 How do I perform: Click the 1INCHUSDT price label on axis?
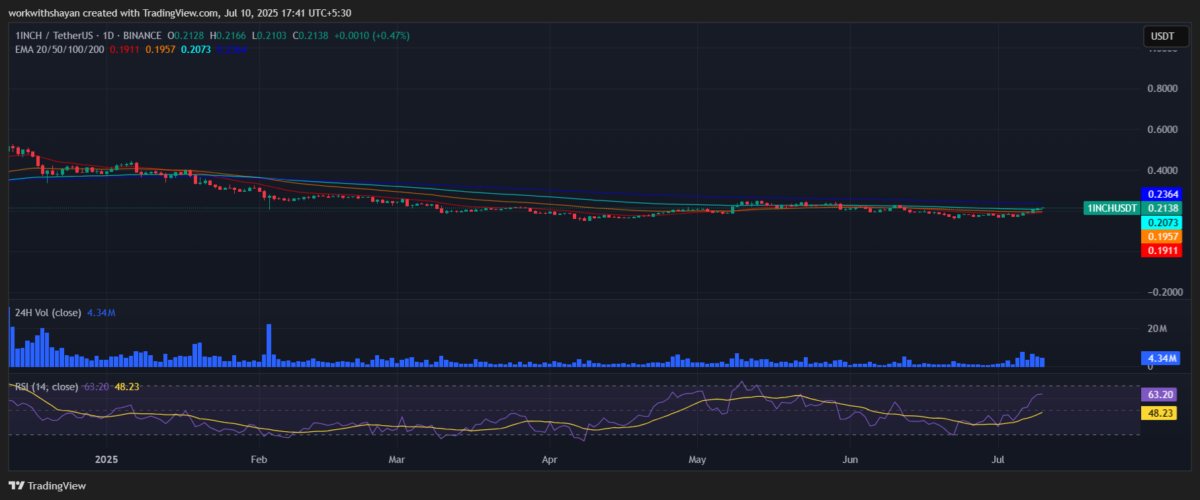[1112, 208]
